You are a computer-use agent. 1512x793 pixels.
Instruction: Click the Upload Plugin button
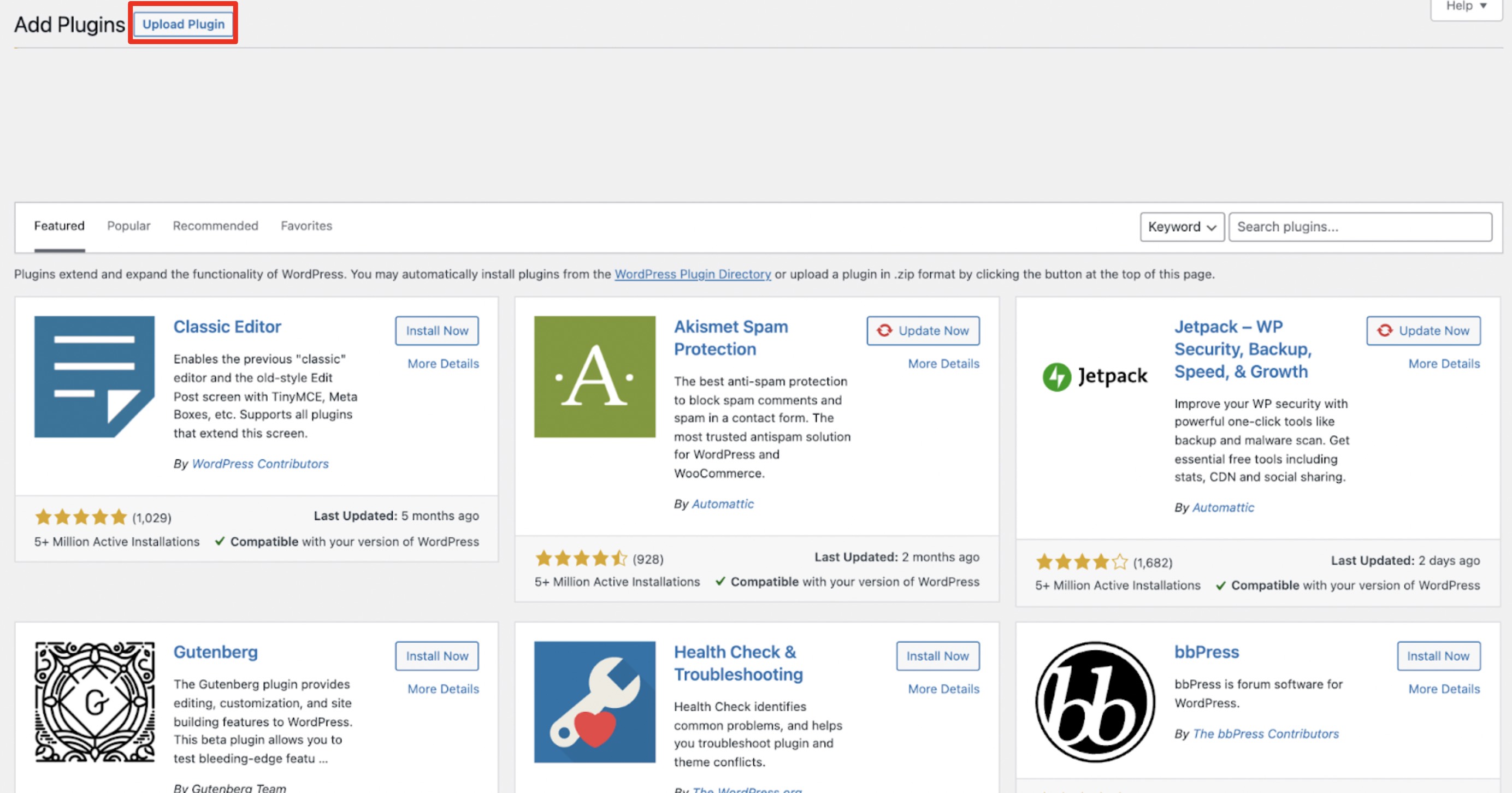tap(184, 24)
